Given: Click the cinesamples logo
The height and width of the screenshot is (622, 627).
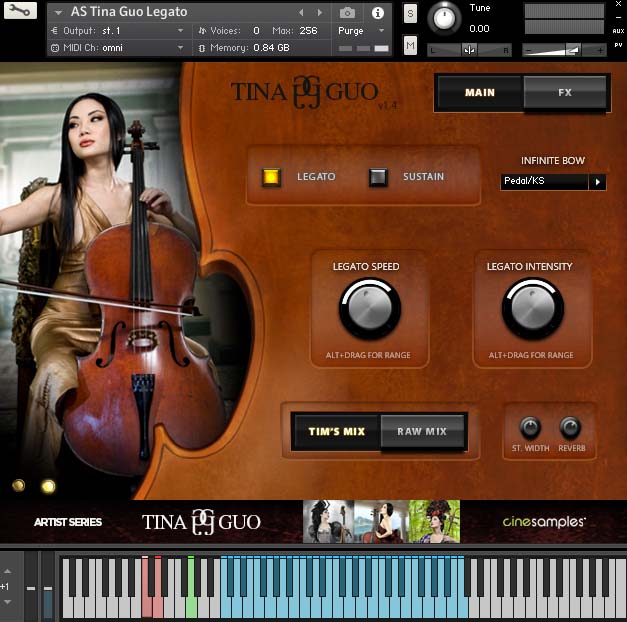Looking at the screenshot, I should coord(544,521).
